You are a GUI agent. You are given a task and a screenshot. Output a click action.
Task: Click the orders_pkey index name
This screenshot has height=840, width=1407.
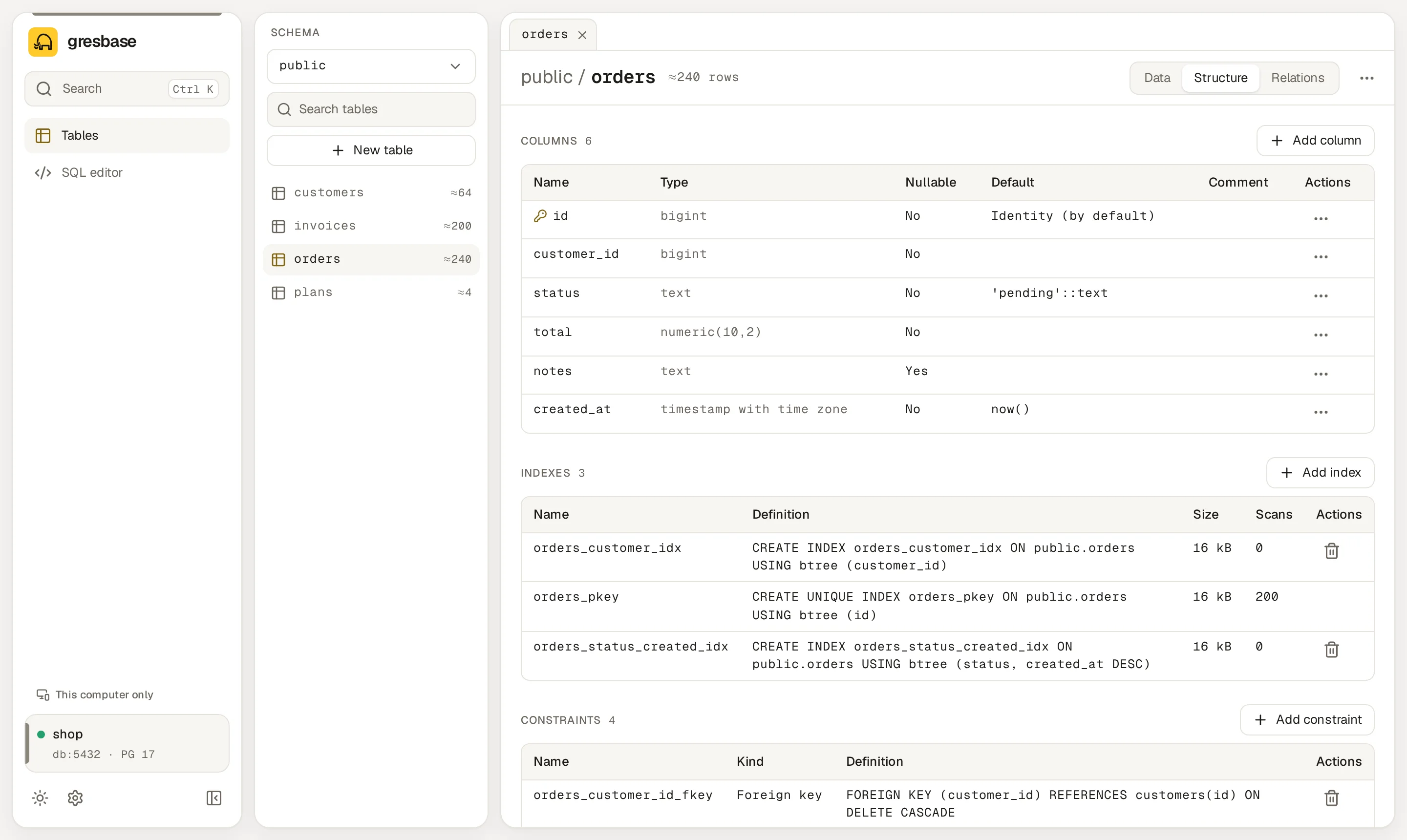coord(576,597)
